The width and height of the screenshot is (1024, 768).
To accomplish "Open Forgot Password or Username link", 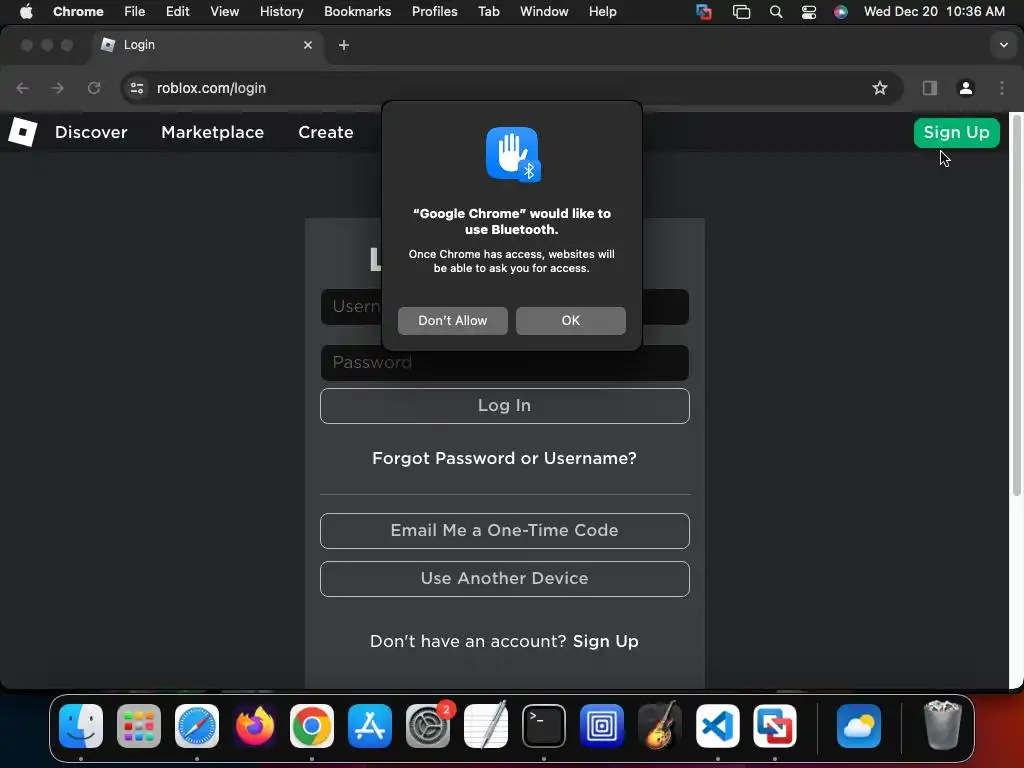I will pos(504,458).
